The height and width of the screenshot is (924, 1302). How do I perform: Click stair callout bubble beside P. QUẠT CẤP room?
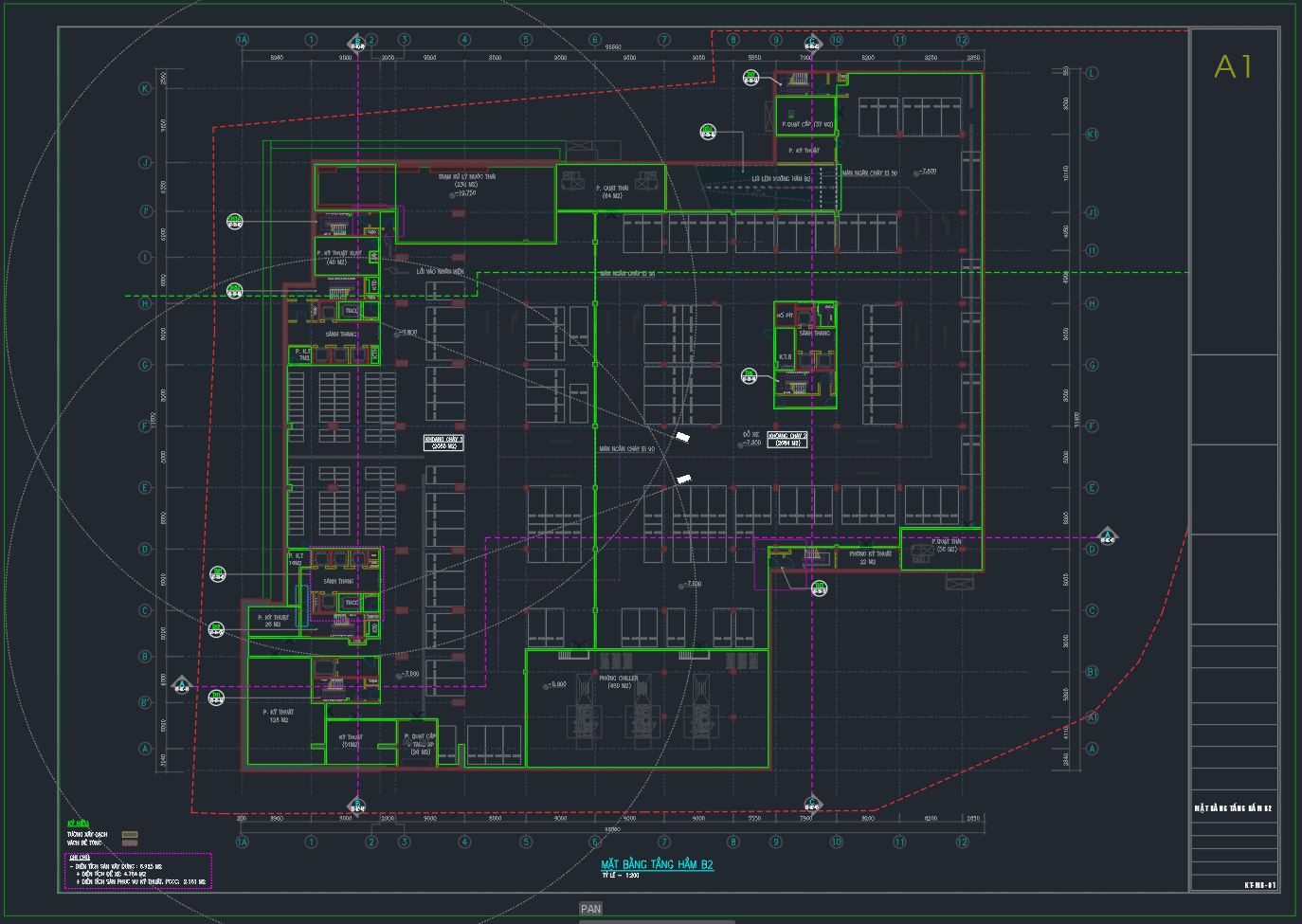coord(751,78)
